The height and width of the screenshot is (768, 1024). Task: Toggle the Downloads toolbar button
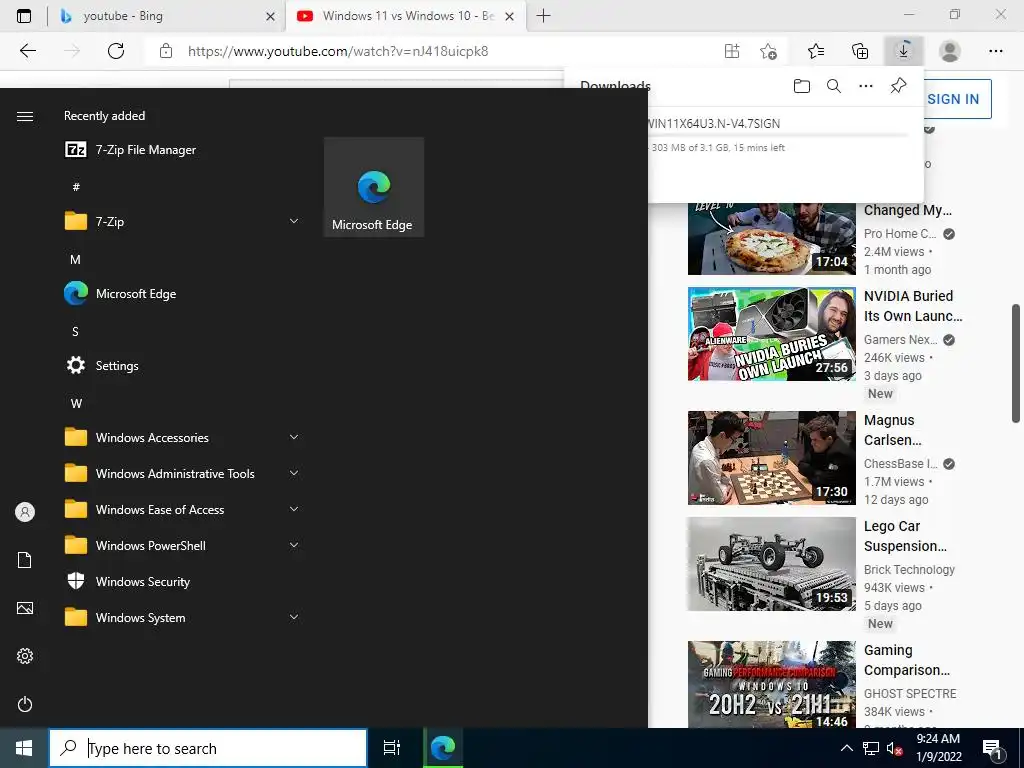tap(903, 51)
